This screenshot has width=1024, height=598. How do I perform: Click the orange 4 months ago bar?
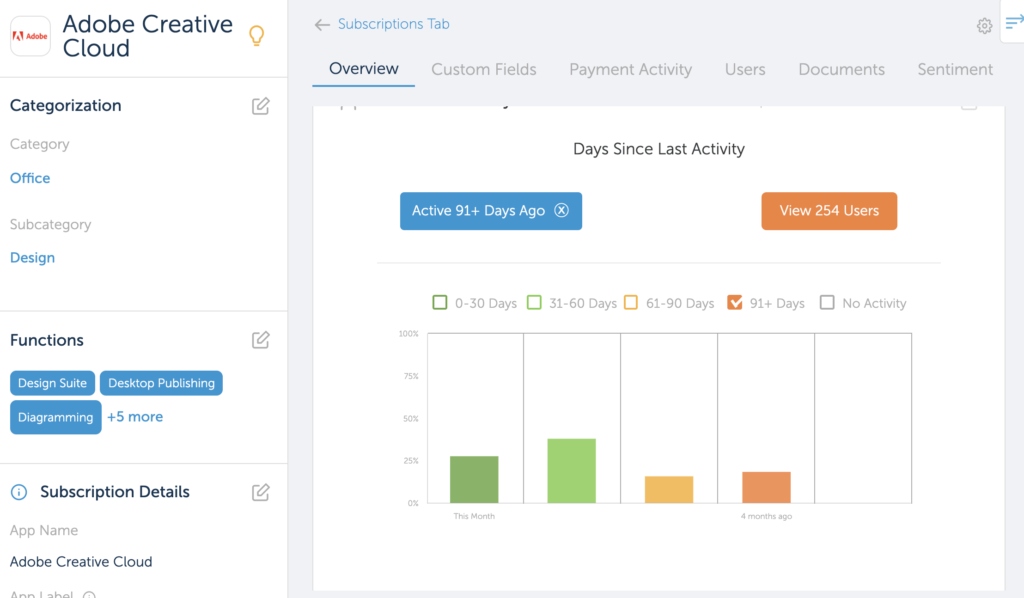coord(766,487)
